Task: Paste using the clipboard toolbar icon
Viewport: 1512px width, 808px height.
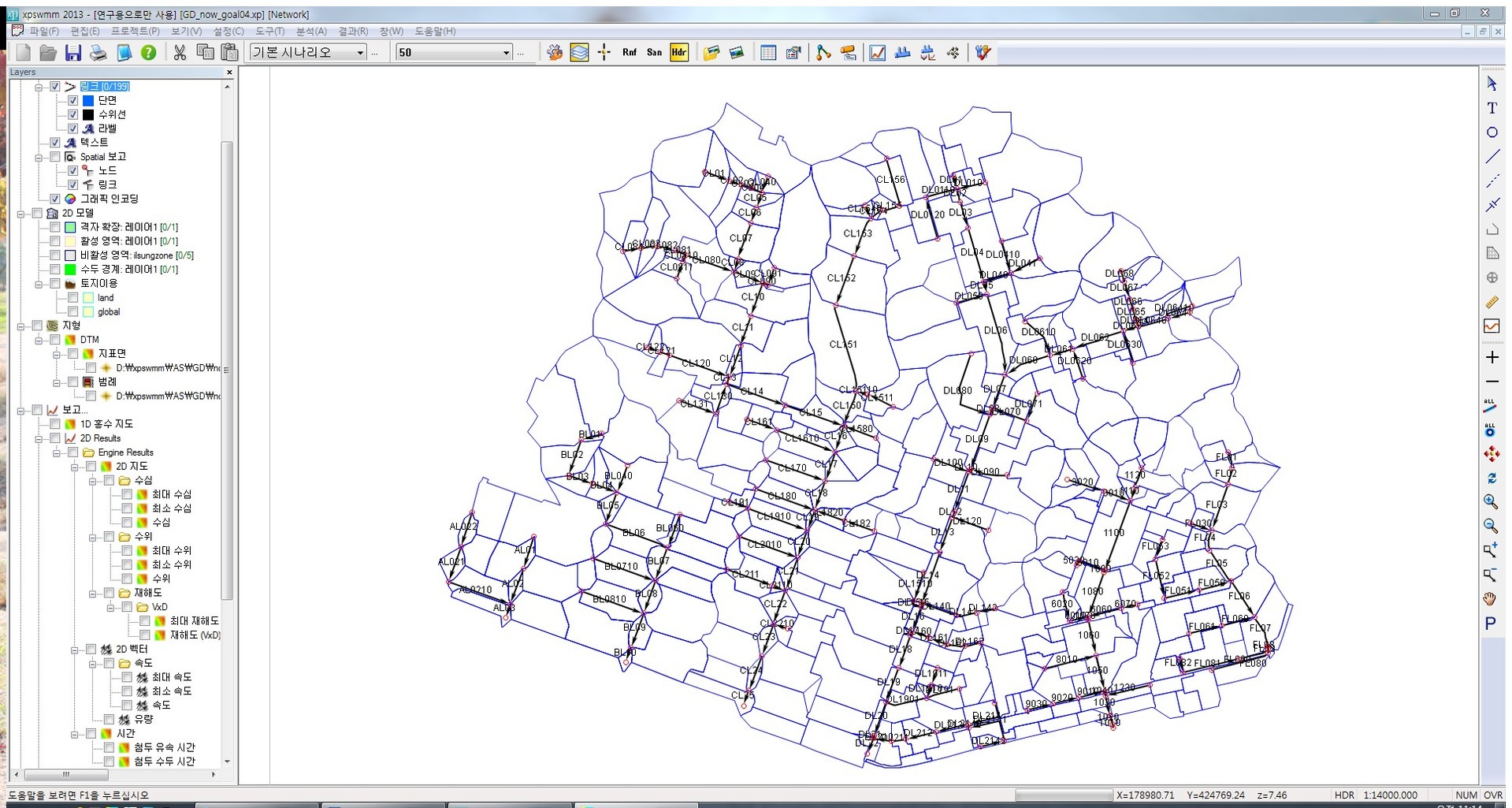Action: point(230,53)
